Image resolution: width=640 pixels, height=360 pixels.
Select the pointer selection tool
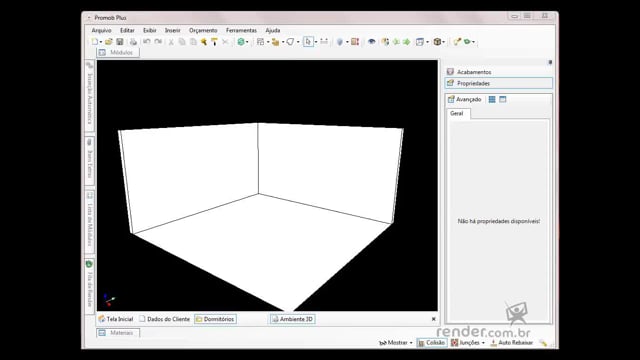click(308, 42)
